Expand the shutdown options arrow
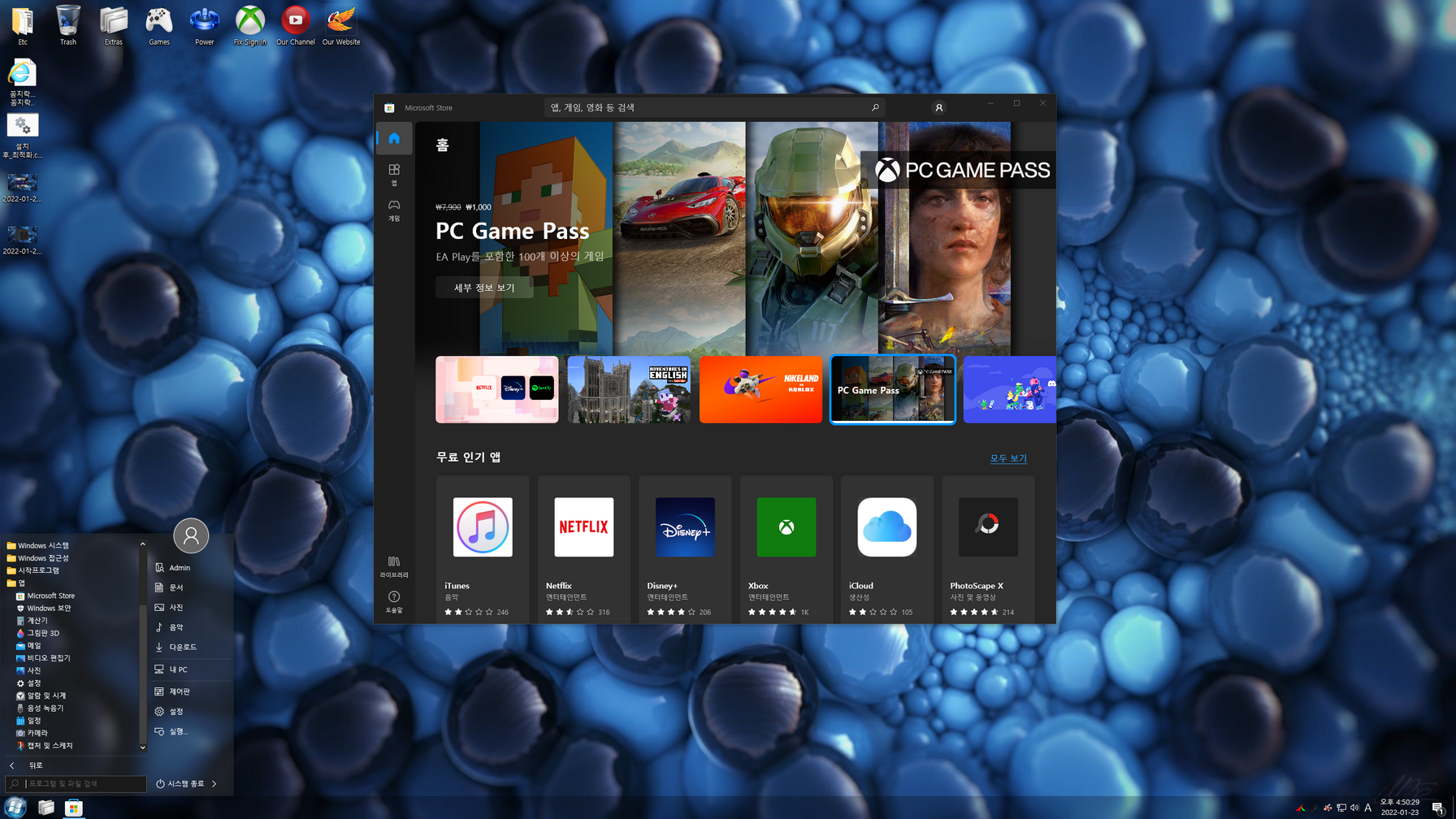Viewport: 1456px width, 819px height. click(214, 784)
